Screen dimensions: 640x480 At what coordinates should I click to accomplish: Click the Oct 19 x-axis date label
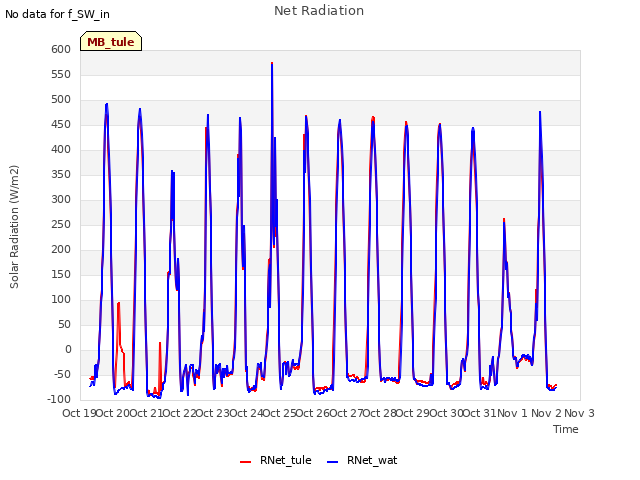coord(79,413)
